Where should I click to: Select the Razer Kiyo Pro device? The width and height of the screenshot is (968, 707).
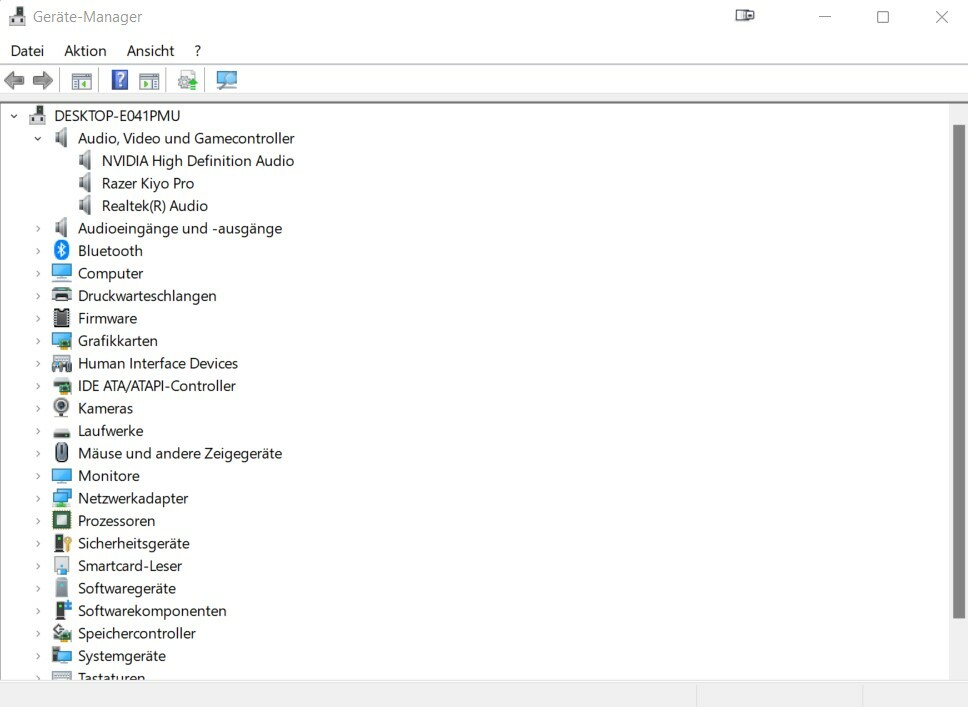tap(148, 183)
